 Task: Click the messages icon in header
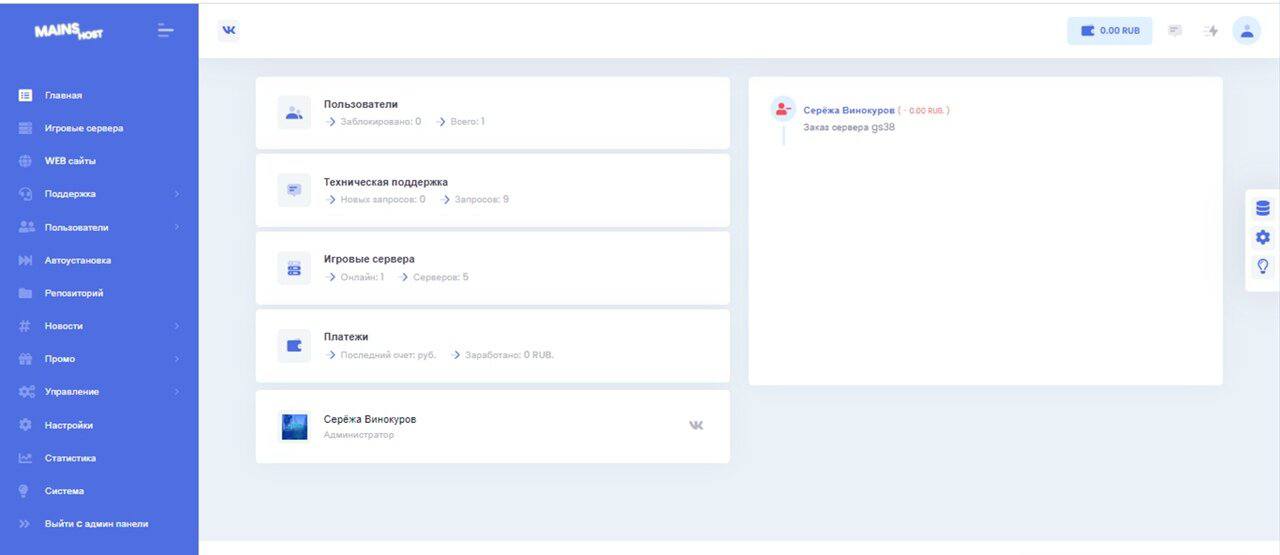pyautogui.click(x=1176, y=31)
